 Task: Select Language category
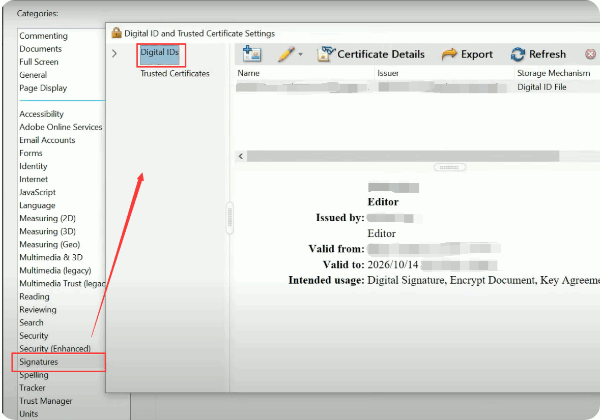point(38,205)
